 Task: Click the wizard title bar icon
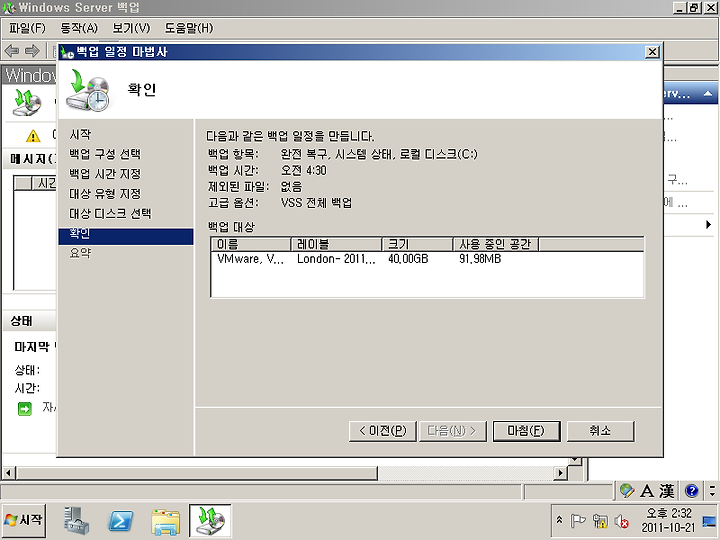pyautogui.click(x=67, y=52)
